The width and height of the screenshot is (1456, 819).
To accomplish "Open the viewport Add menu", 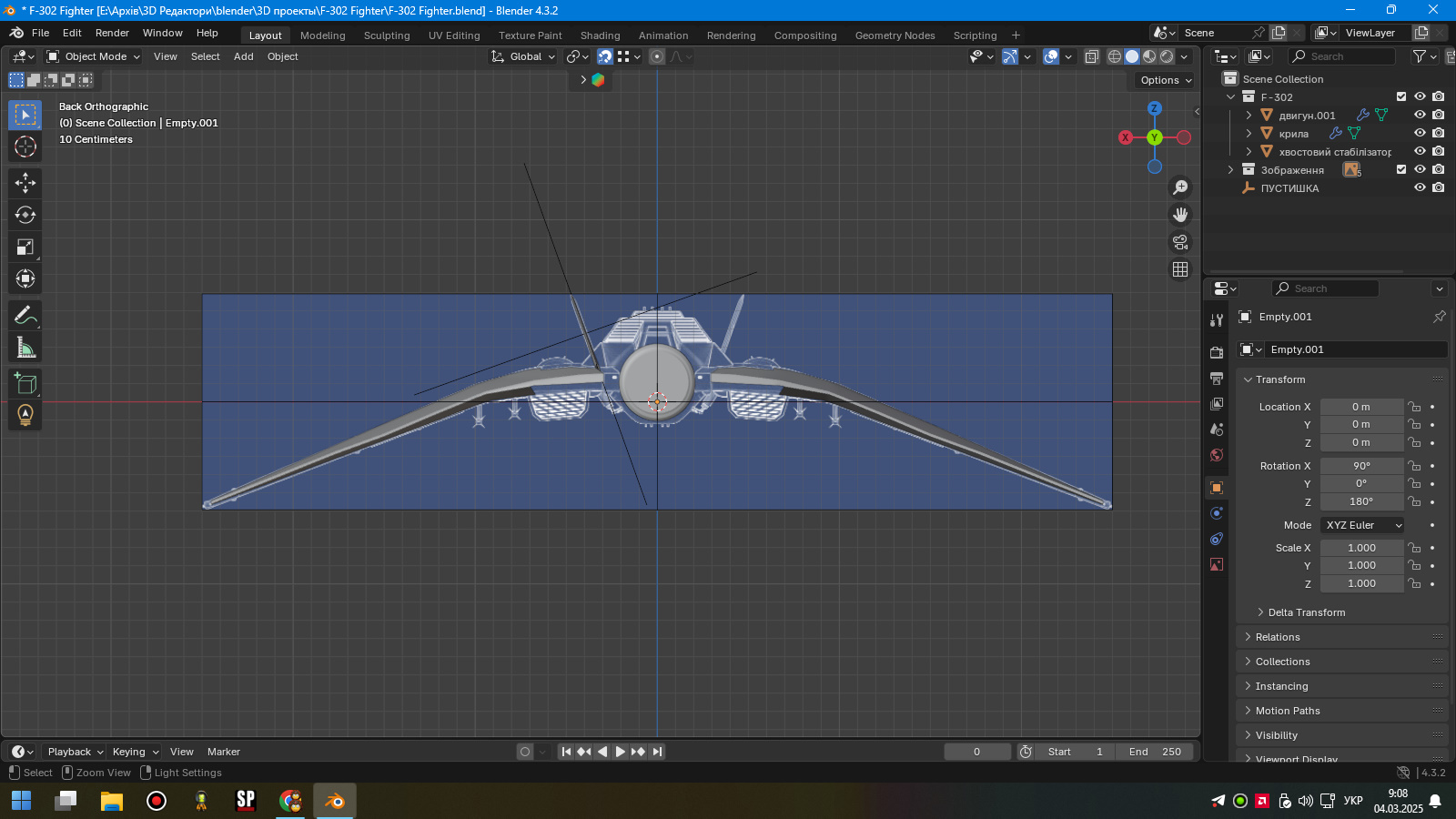I will [243, 56].
